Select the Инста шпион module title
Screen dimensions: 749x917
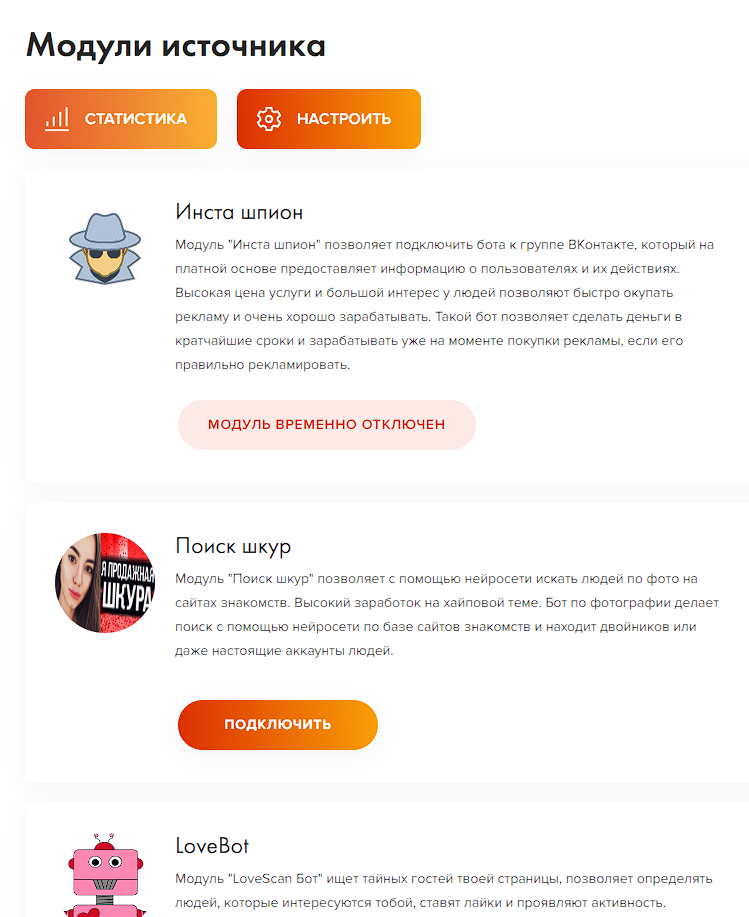(239, 212)
